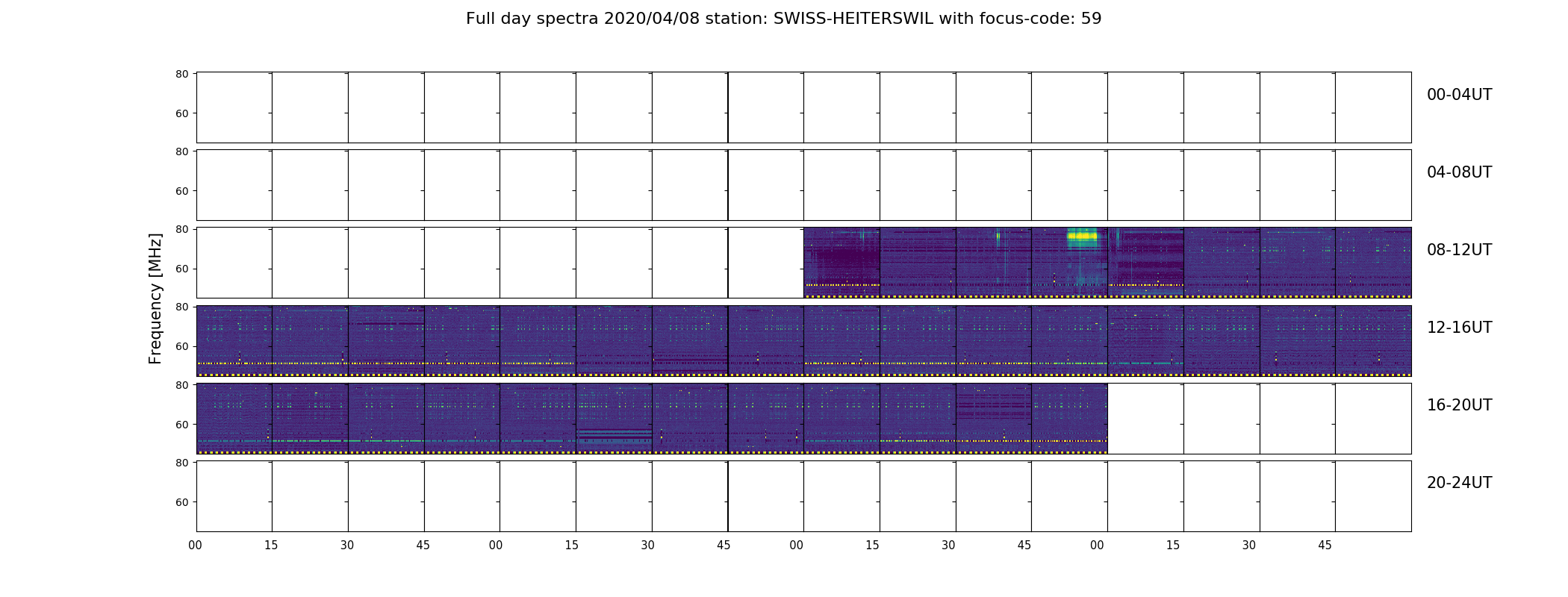Click the 60 tick label of the 20-24UT row
The height and width of the screenshot is (597, 1568).
pos(181,502)
